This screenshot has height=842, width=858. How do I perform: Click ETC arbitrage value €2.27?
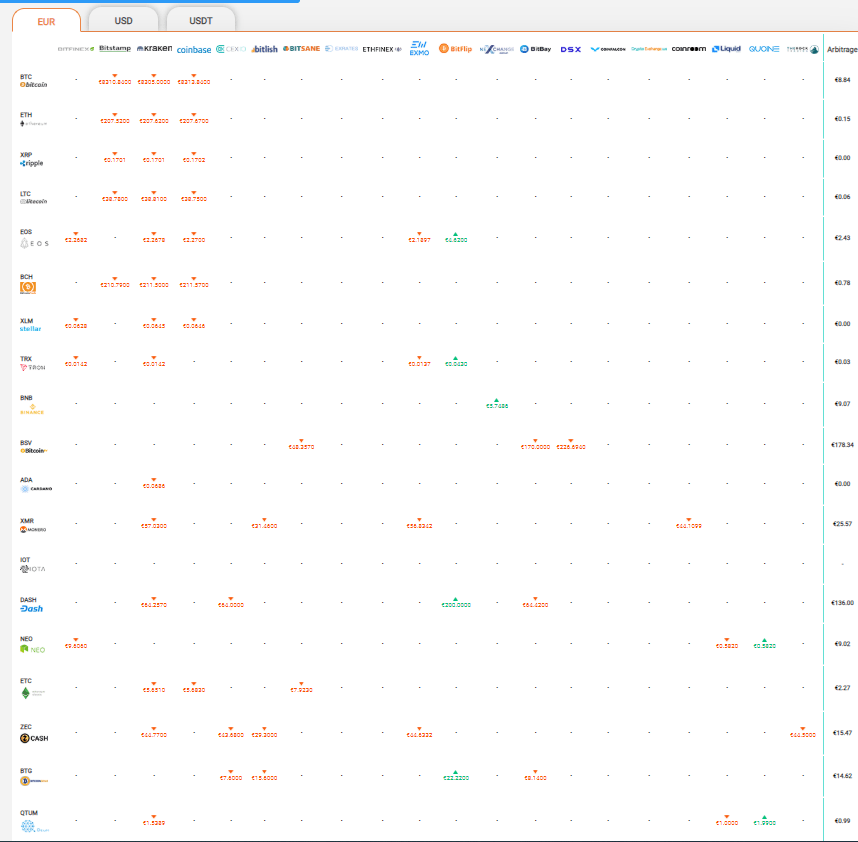[x=842, y=688]
